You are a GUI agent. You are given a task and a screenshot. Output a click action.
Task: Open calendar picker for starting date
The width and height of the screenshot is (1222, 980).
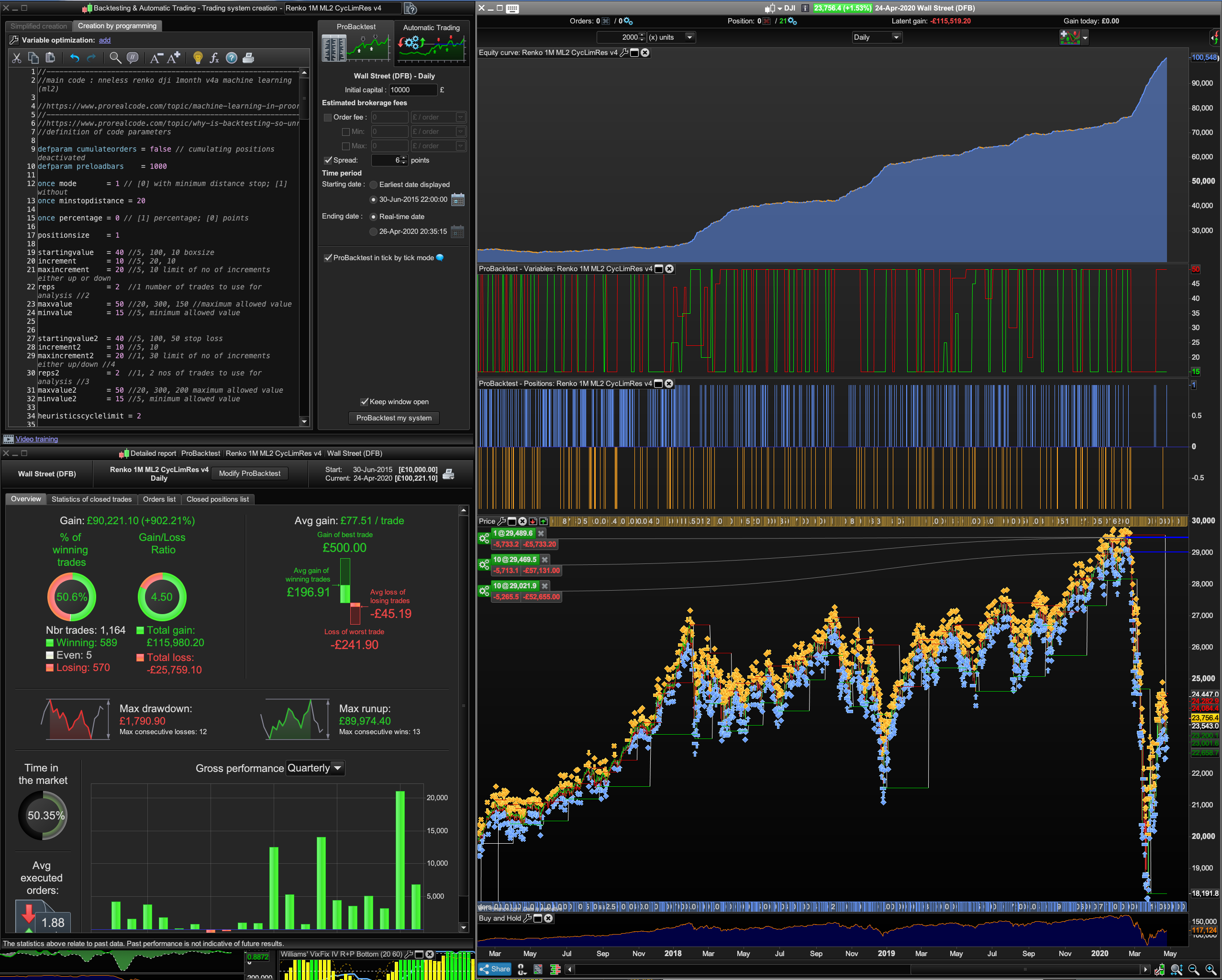[458, 200]
